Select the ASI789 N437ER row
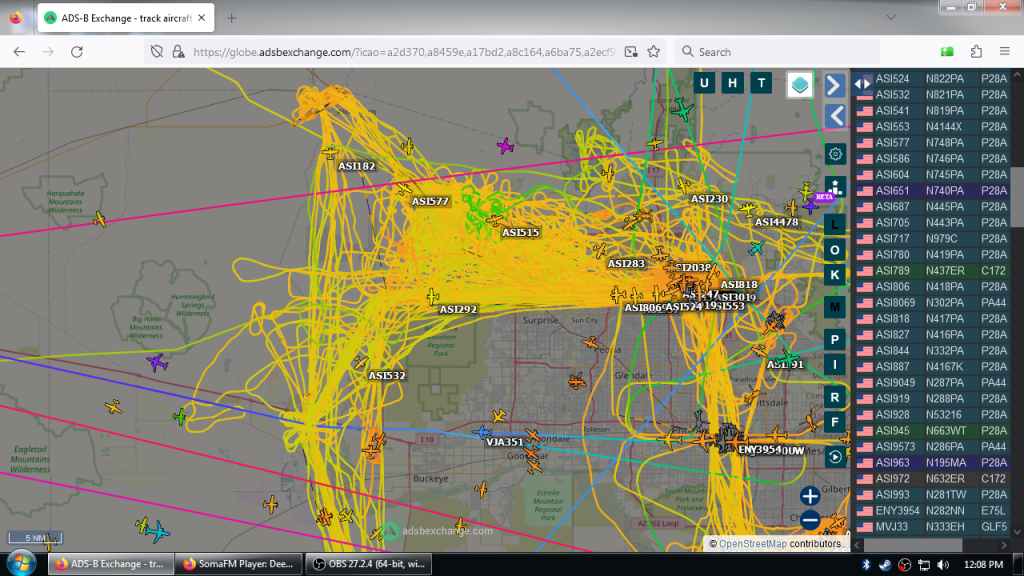The height and width of the screenshot is (576, 1024). [x=933, y=270]
